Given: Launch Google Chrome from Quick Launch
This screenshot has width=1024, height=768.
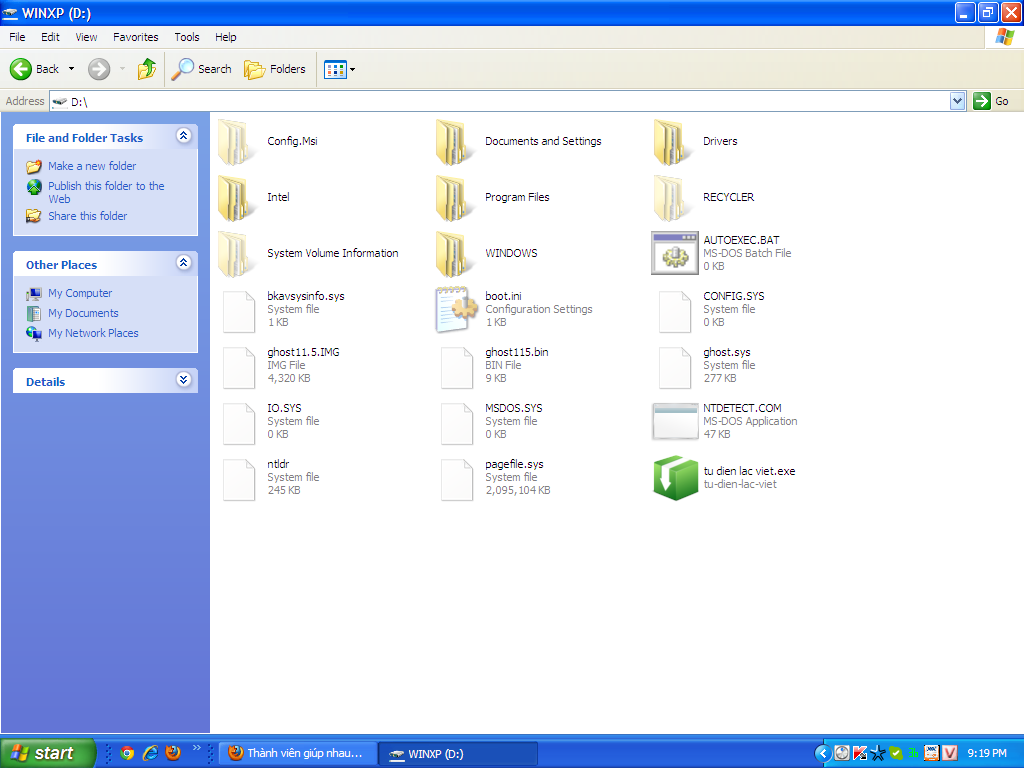Looking at the screenshot, I should click(127, 753).
